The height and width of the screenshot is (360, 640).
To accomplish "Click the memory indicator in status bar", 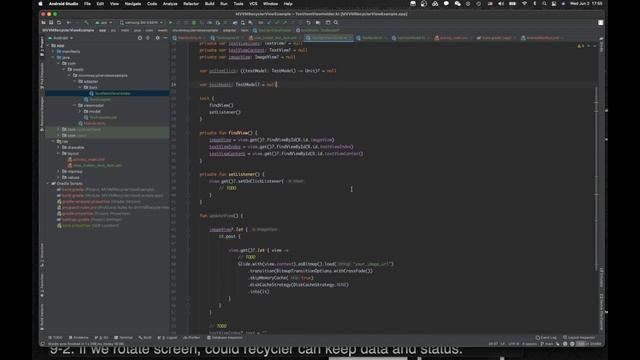I will [588, 344].
